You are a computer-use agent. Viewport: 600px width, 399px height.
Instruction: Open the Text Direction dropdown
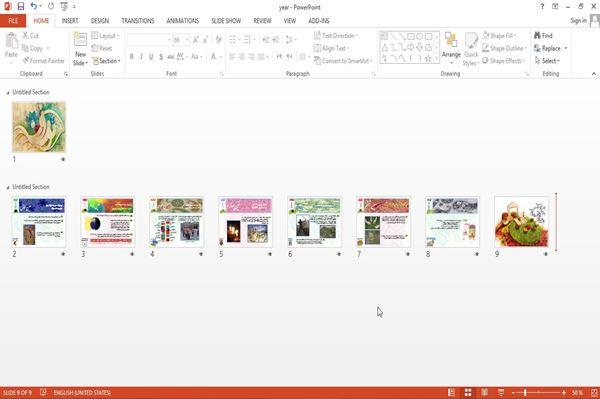click(x=336, y=36)
